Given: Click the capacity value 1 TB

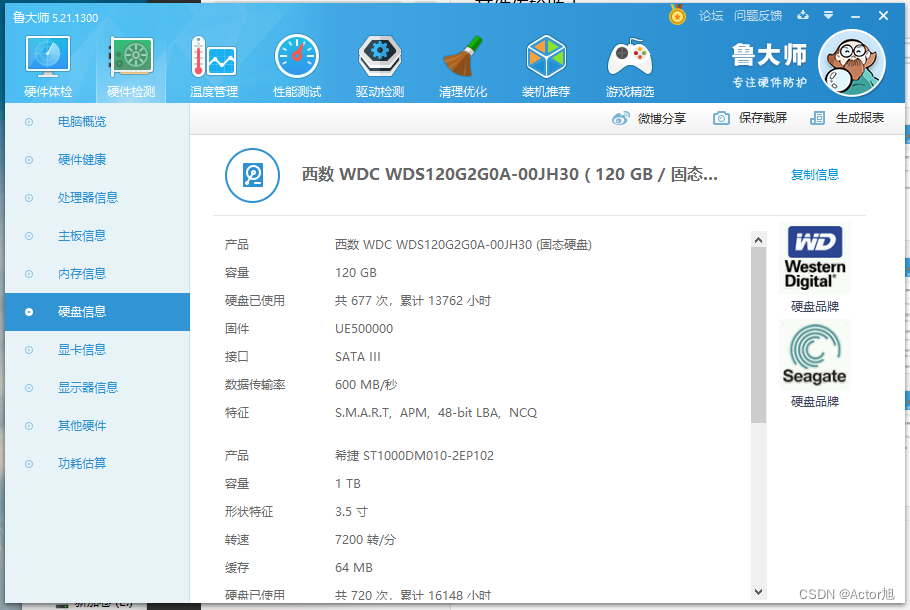Looking at the screenshot, I should [348, 483].
